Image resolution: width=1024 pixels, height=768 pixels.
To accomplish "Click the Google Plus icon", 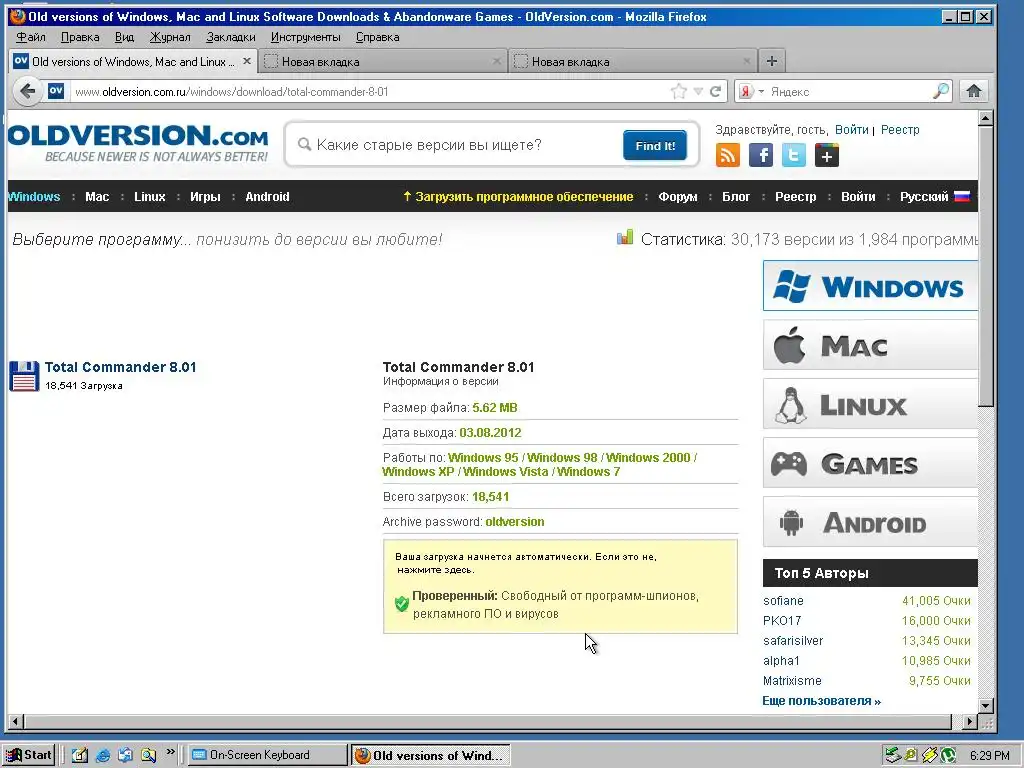I will 827,155.
